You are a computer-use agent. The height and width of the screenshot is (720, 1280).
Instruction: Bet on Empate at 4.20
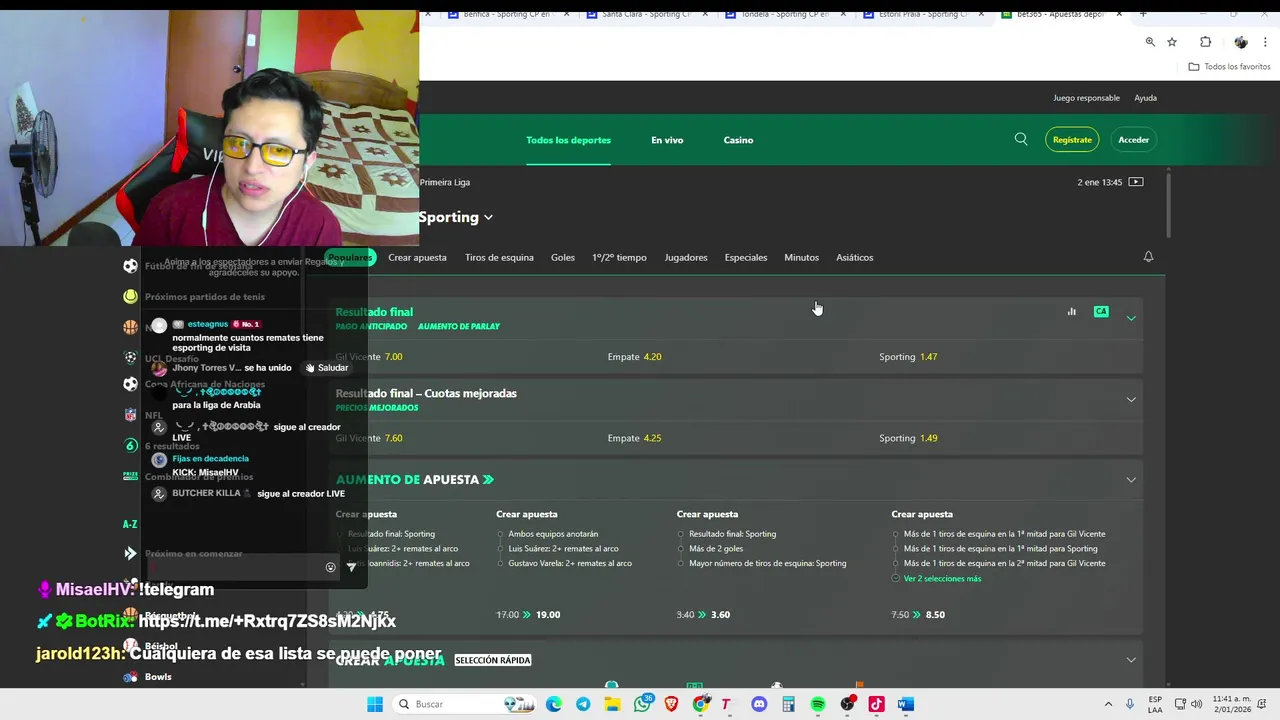pyautogui.click(x=634, y=357)
